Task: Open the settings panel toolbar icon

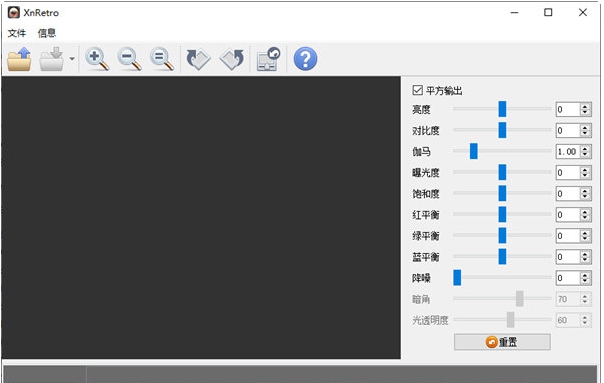Action: pyautogui.click(x=268, y=59)
